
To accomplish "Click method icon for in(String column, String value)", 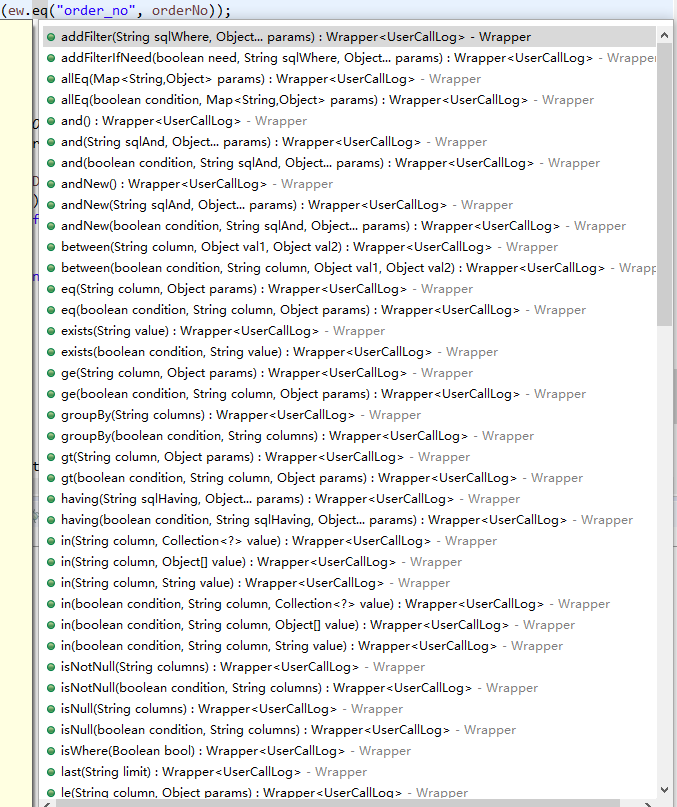I will coord(51,583).
